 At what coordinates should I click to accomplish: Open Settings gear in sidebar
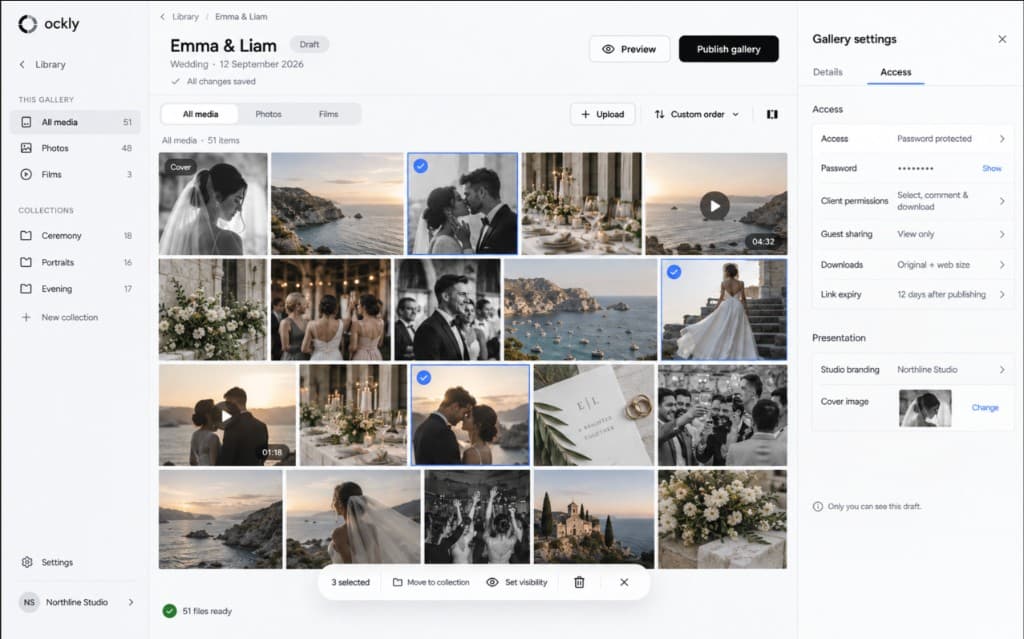[27, 563]
